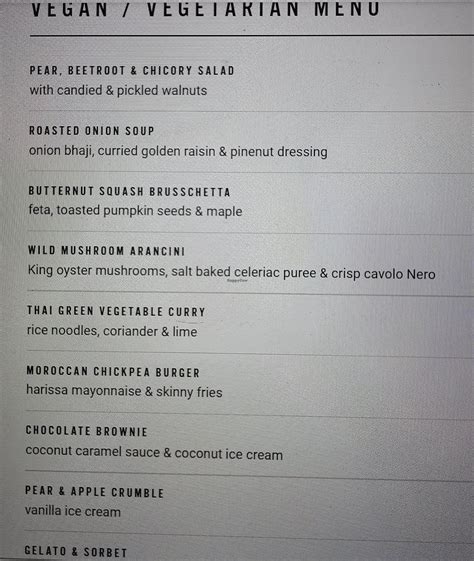474x561 pixels.
Task: Click the small watermark under 'celeriac'
Action: (x=237, y=281)
